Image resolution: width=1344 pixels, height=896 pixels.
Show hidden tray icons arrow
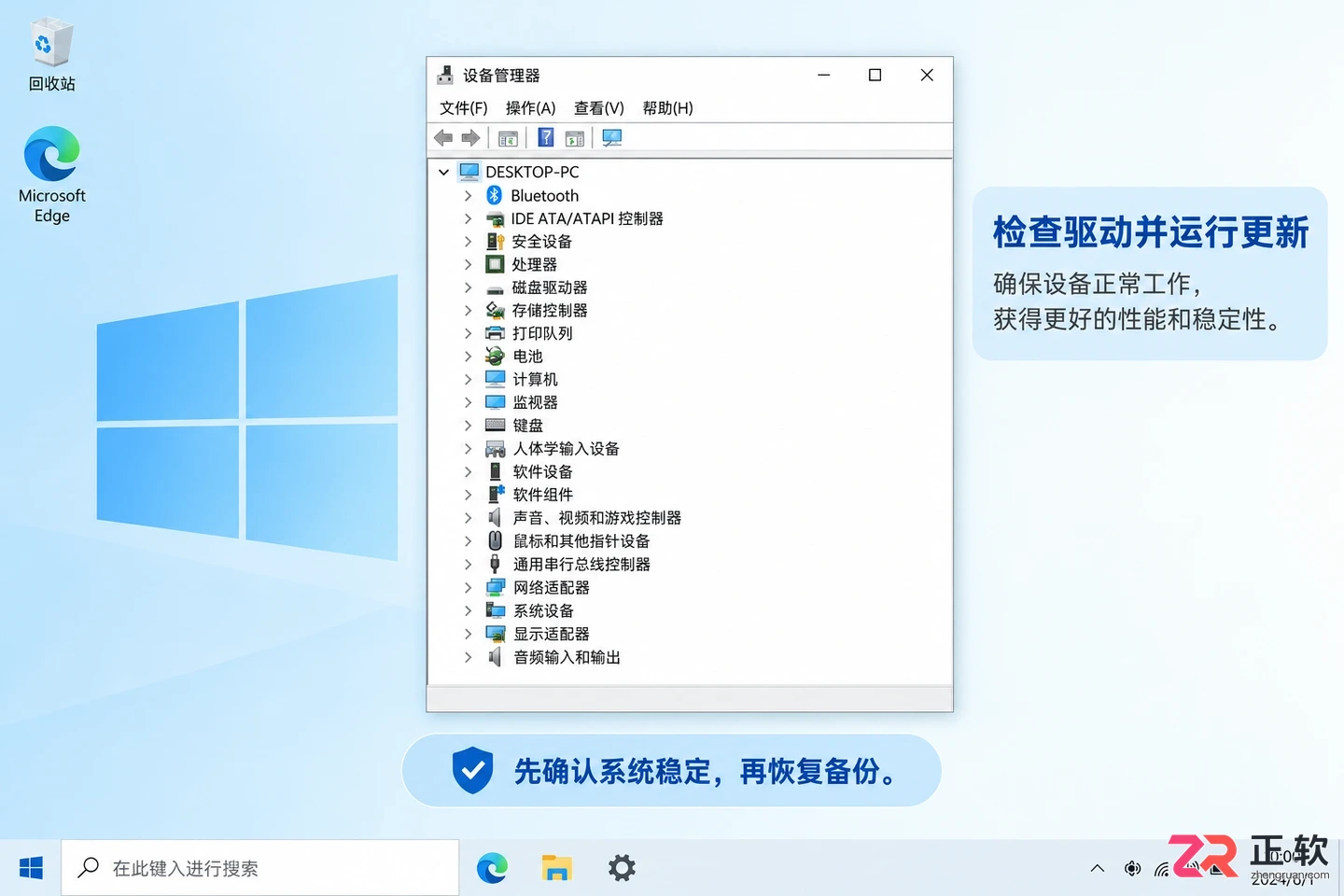tap(1098, 869)
